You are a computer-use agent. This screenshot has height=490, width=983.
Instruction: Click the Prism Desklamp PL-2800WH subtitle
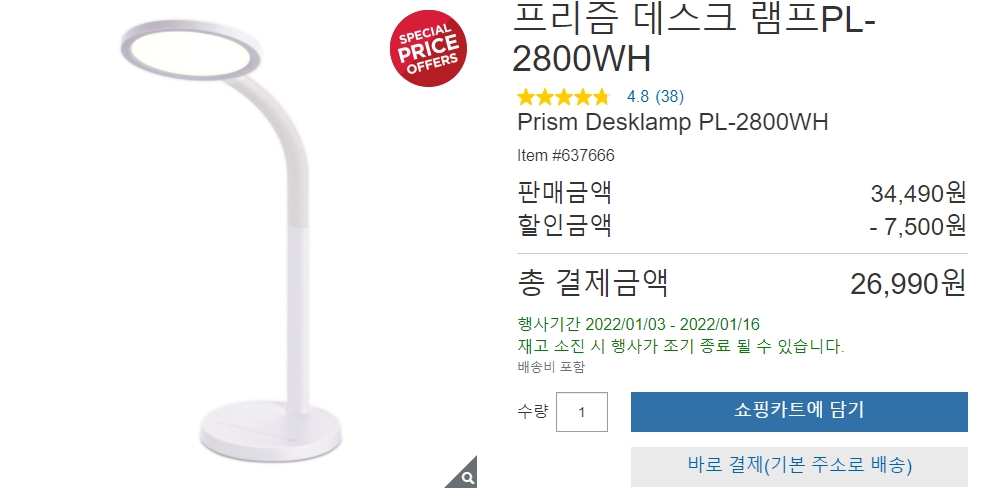(673, 122)
